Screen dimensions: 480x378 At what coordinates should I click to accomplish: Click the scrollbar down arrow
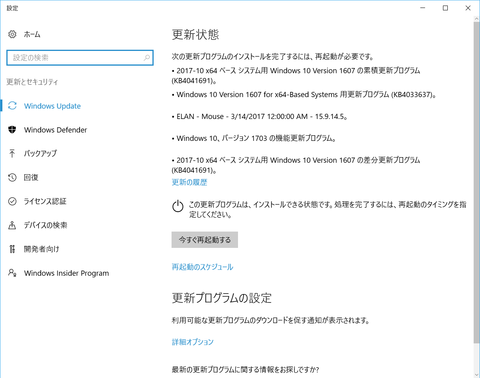point(476,375)
